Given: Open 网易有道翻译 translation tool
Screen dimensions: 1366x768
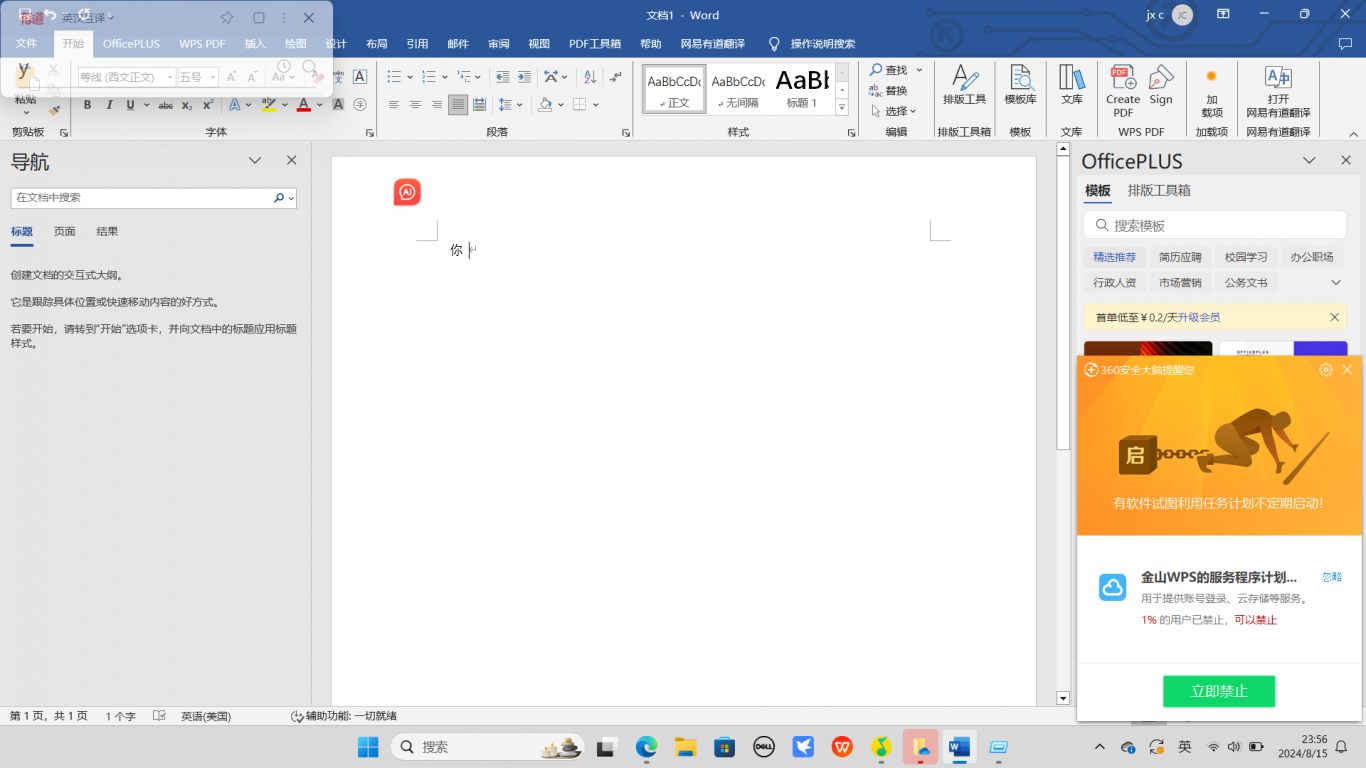Looking at the screenshot, I should [x=1278, y=91].
